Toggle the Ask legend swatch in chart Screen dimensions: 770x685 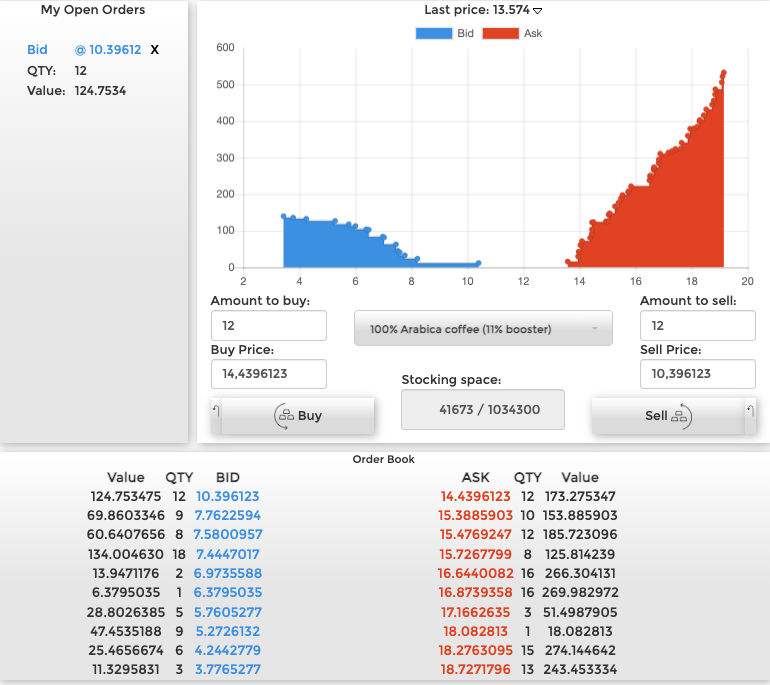click(500, 33)
